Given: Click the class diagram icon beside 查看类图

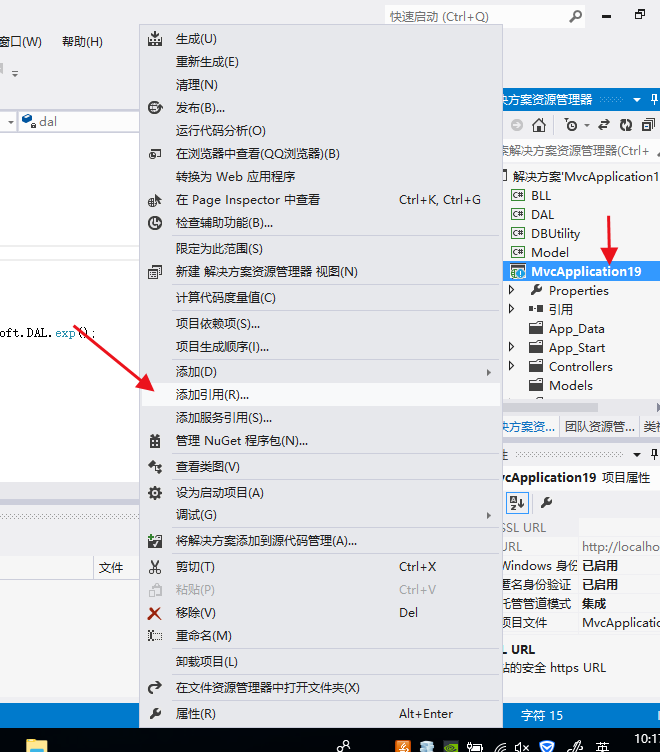Looking at the screenshot, I should point(154,467).
